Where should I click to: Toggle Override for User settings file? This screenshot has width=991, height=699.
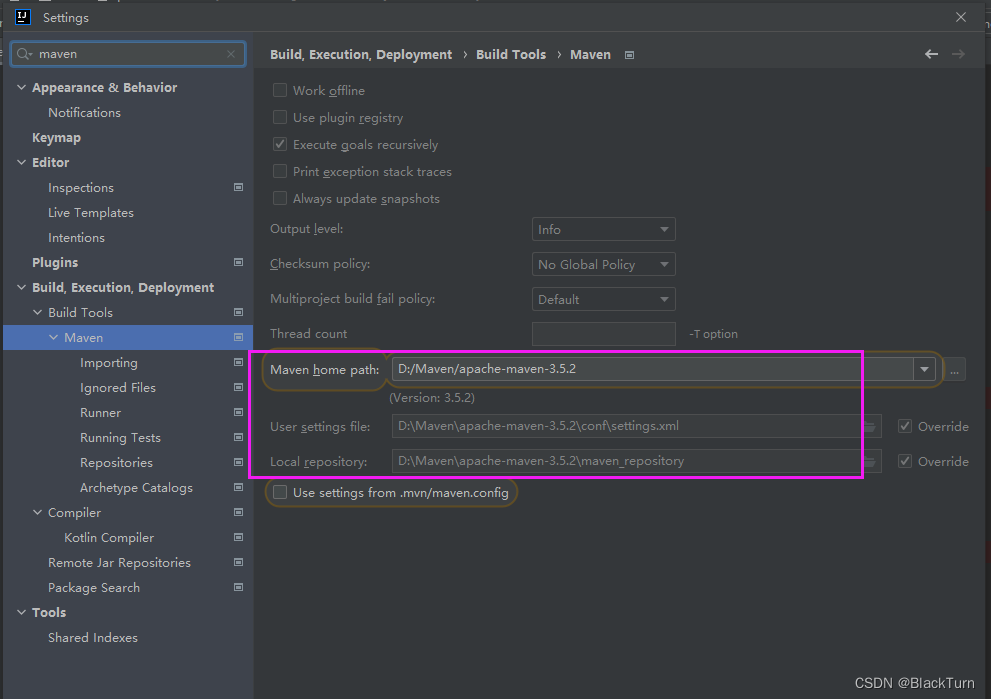pos(905,427)
